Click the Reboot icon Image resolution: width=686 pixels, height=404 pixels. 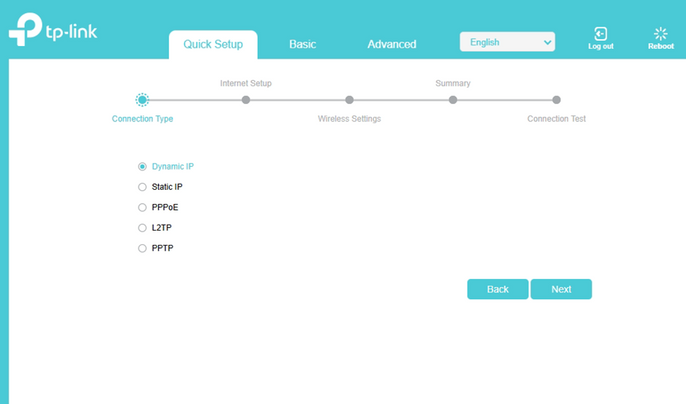click(661, 34)
